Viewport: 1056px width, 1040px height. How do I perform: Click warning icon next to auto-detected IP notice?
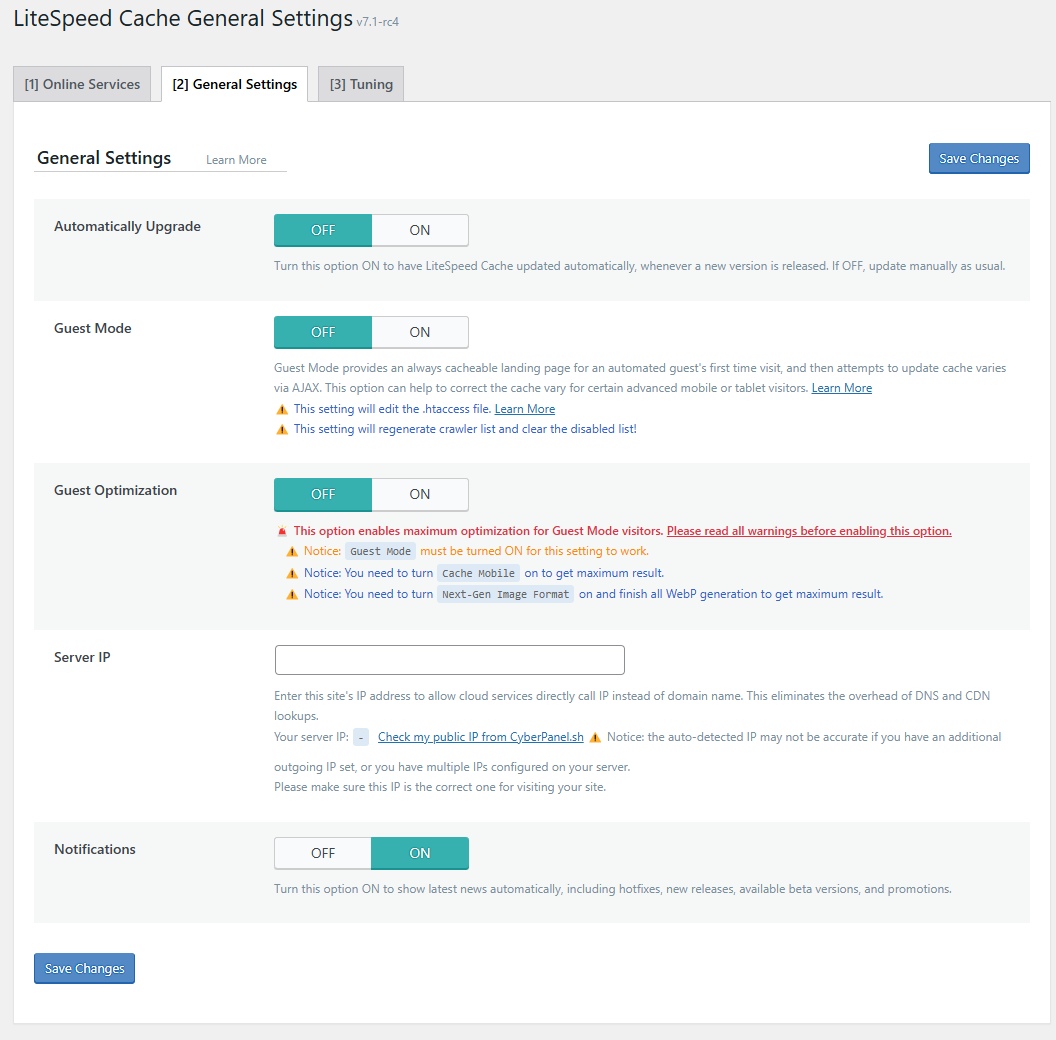tap(595, 738)
